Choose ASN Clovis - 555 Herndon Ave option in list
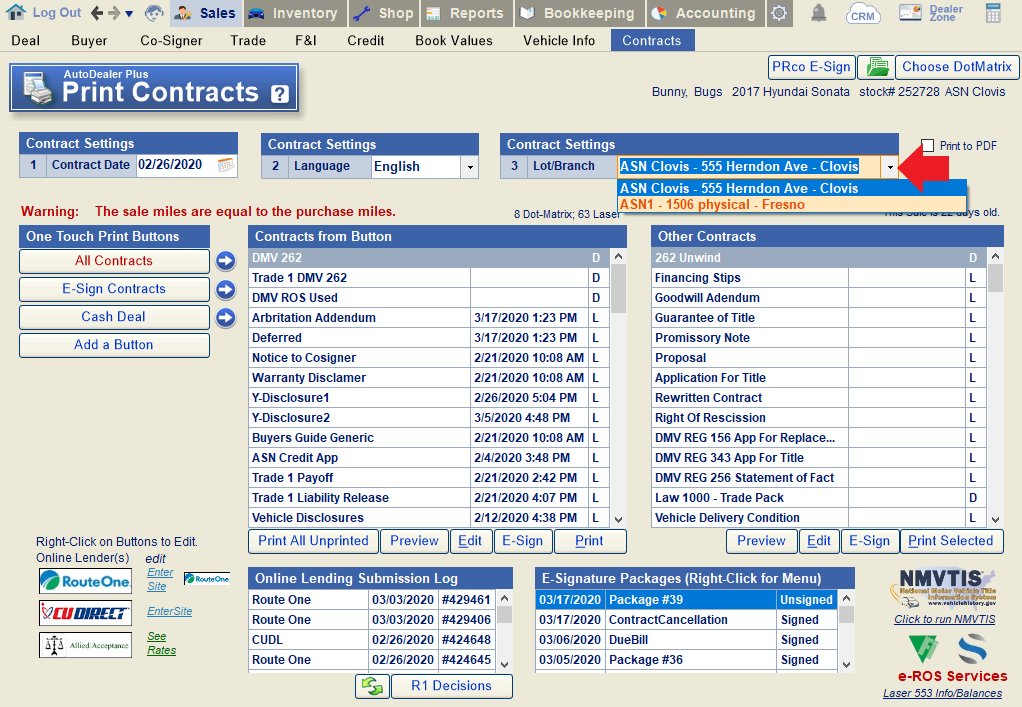This screenshot has height=707, width=1022. click(792, 188)
